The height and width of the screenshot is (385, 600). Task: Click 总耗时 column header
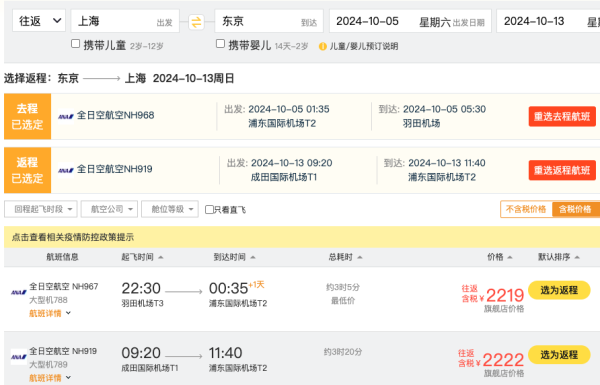pyautogui.click(x=341, y=257)
